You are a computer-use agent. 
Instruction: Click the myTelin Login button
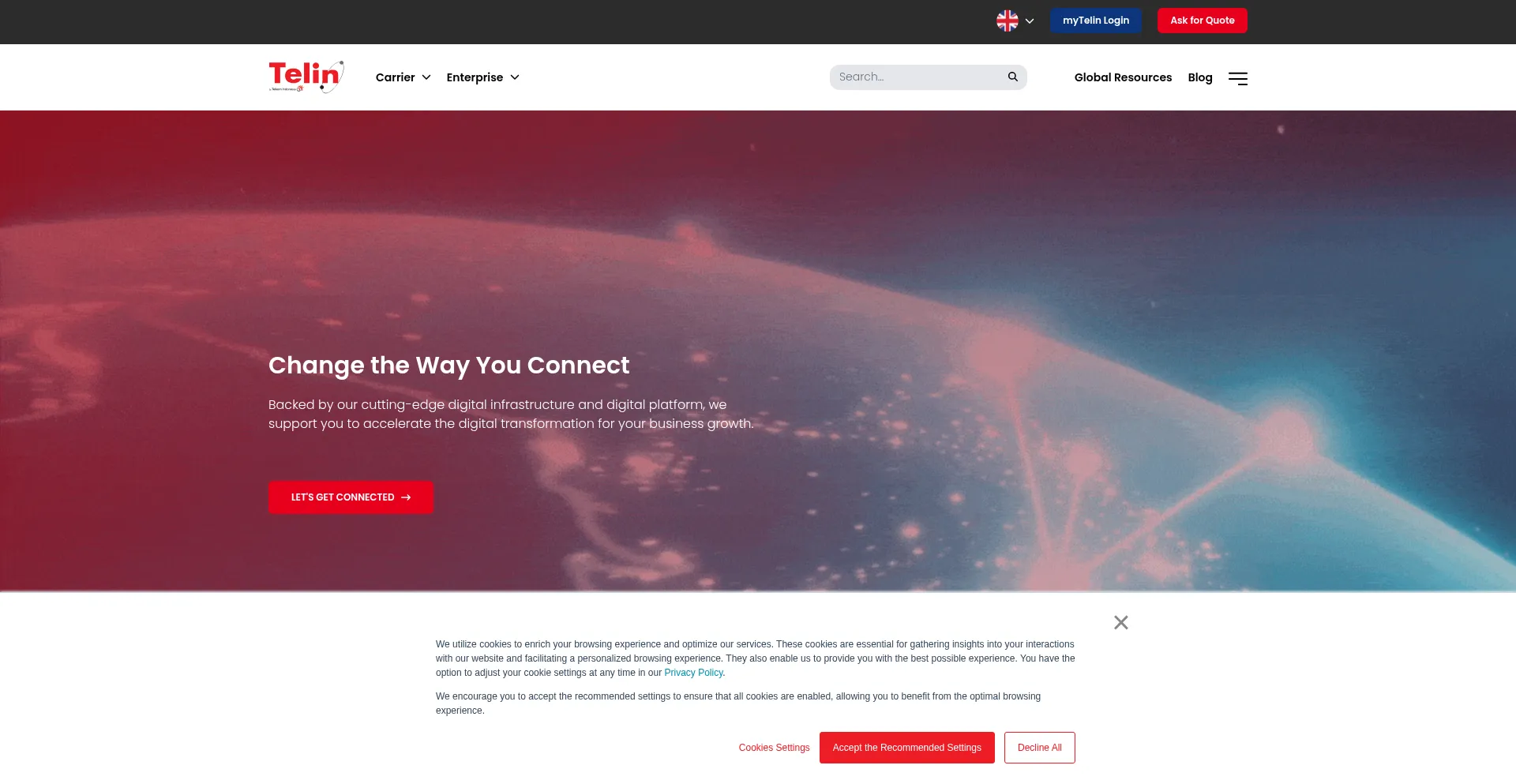pyautogui.click(x=1096, y=21)
